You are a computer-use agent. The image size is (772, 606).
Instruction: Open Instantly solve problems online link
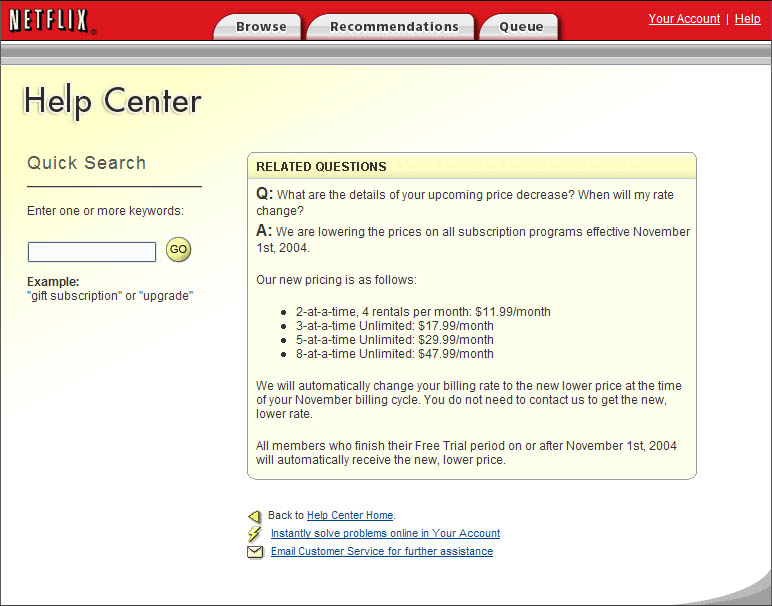[385, 533]
